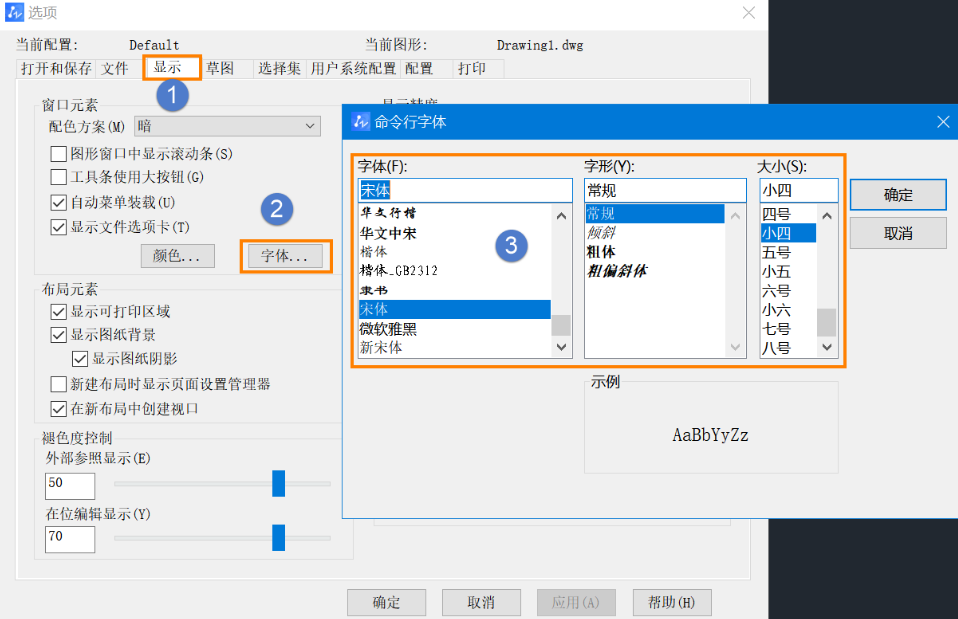Image resolution: width=958 pixels, height=619 pixels.
Task: Select 微软雅黑 font from list
Action: click(x=455, y=329)
